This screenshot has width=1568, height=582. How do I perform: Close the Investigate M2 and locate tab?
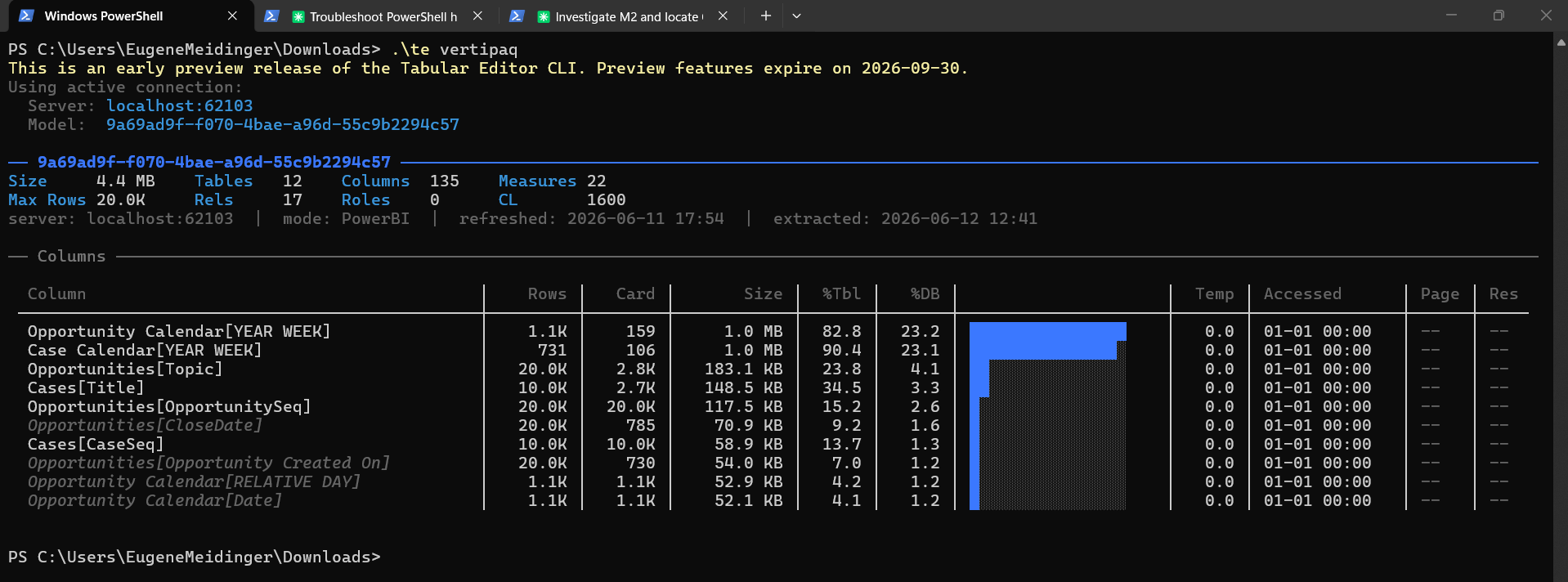coord(723,16)
